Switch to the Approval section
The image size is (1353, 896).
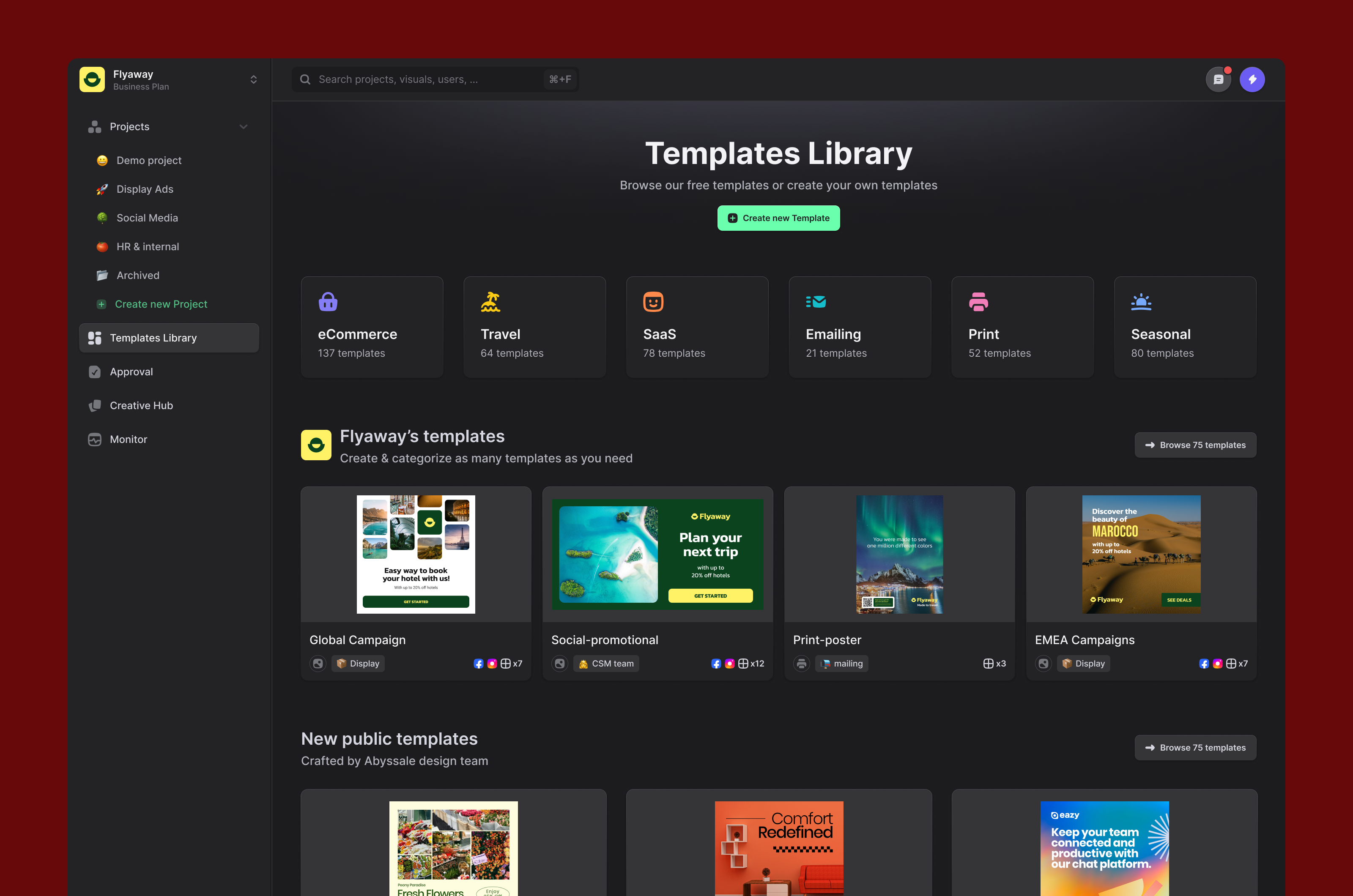tap(131, 372)
